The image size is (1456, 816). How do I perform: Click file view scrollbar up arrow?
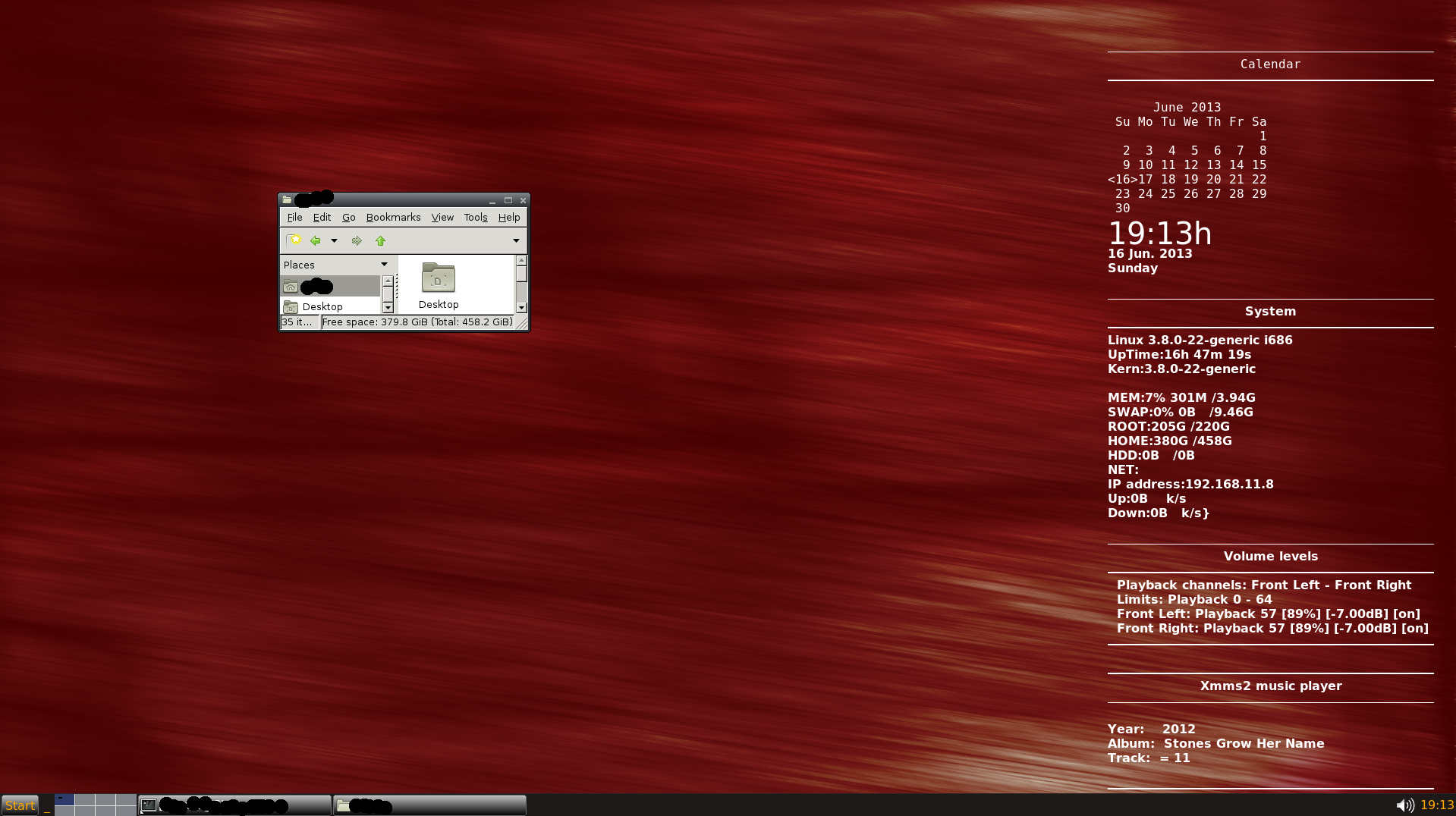(x=521, y=260)
